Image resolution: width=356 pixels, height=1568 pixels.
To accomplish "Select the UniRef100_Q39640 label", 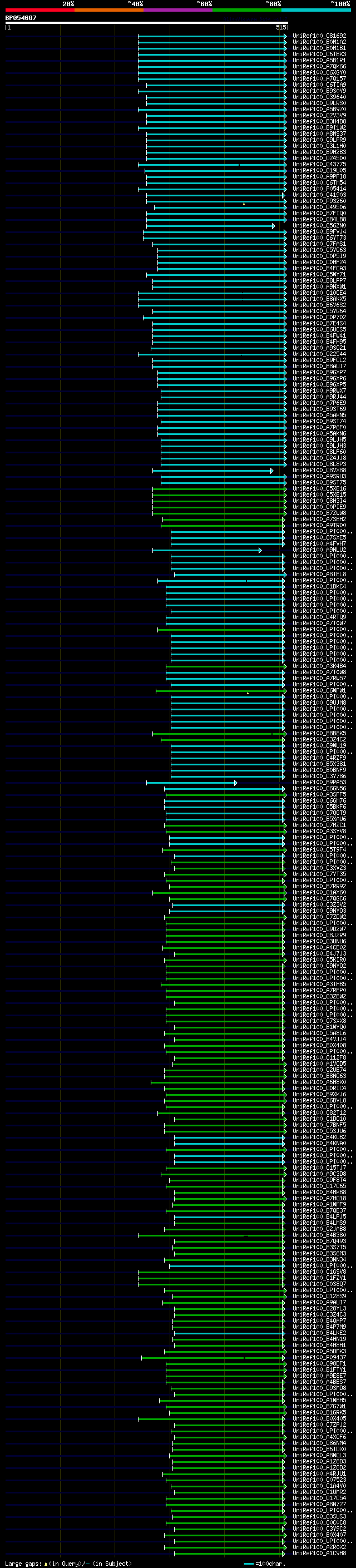I will [319, 97].
